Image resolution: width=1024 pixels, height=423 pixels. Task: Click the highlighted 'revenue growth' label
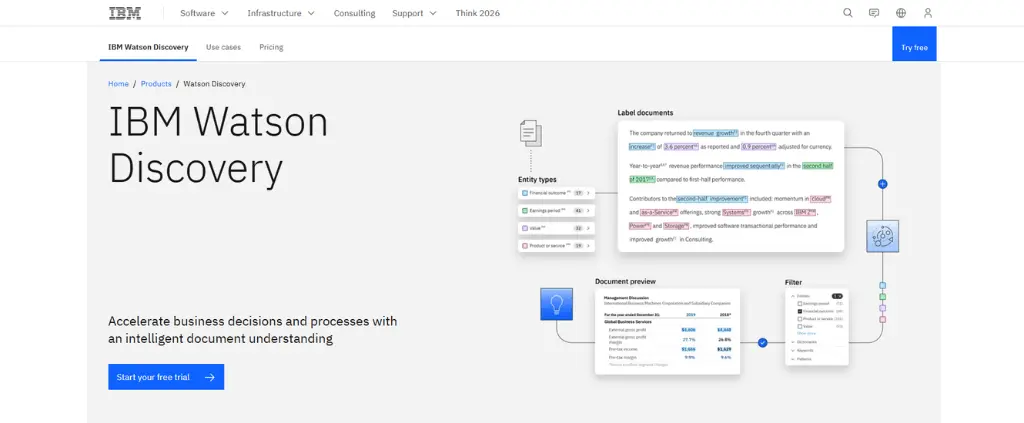716,133
